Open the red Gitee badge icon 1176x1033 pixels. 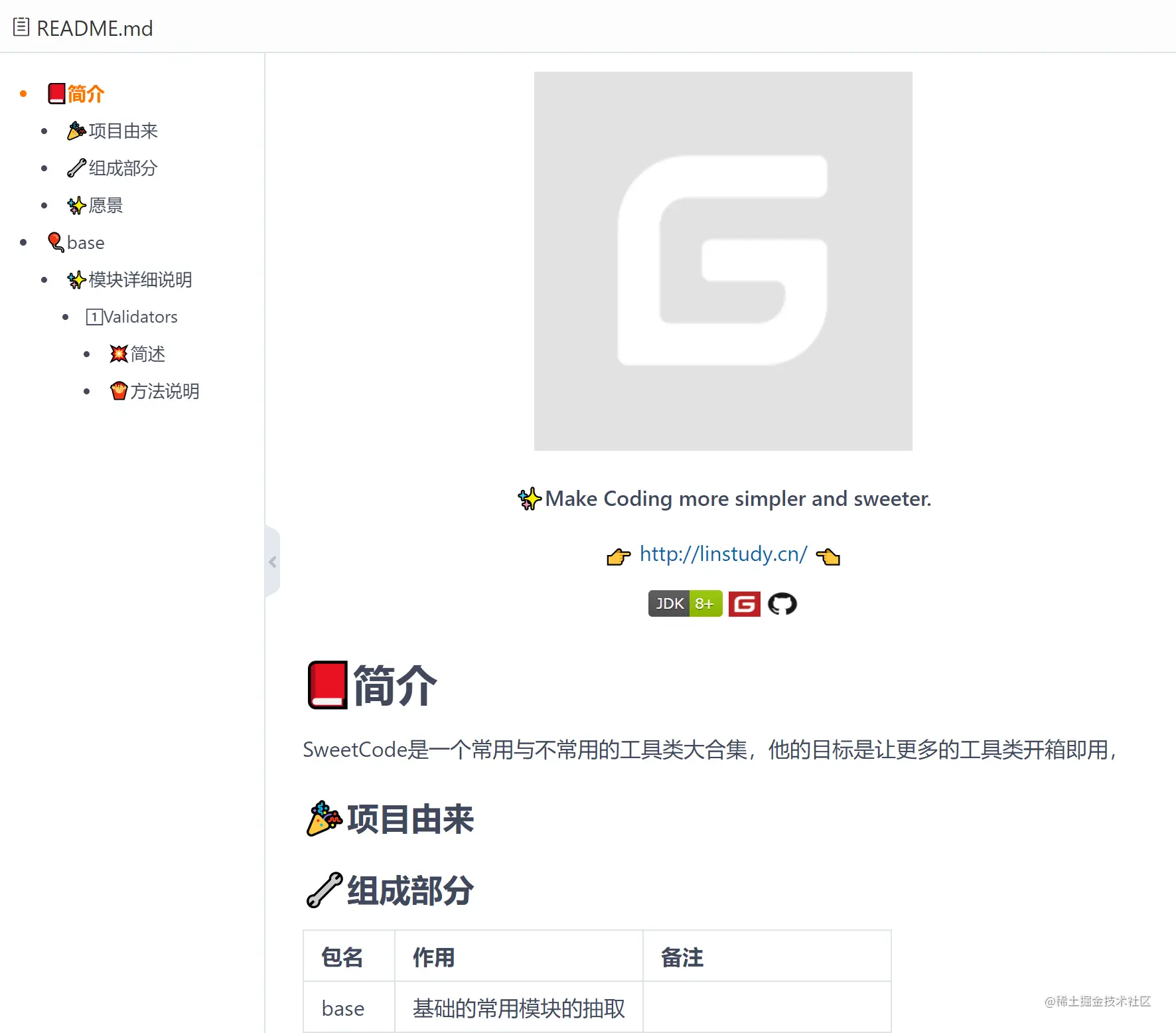point(745,604)
